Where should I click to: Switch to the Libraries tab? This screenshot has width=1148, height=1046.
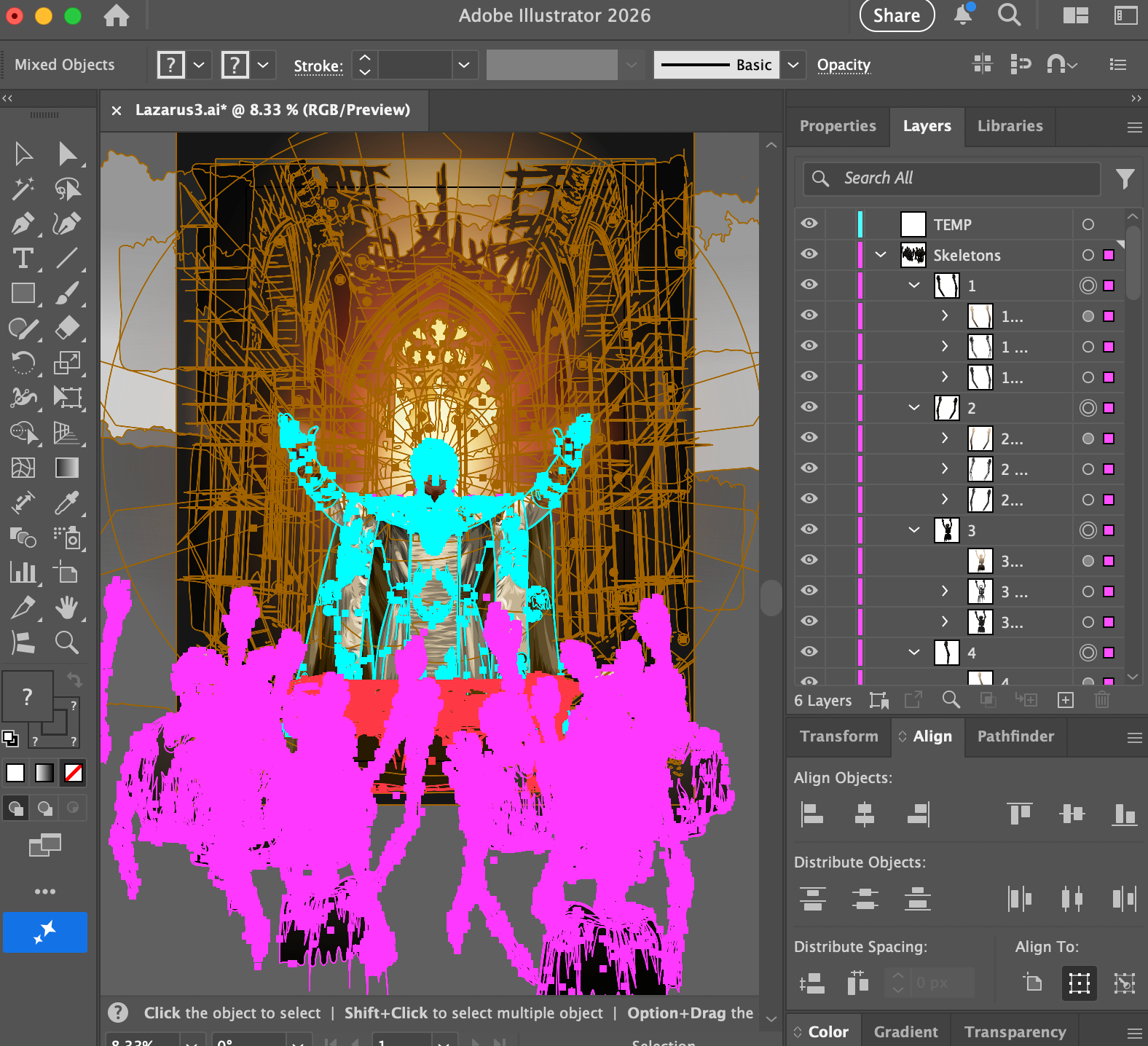[x=1010, y=125]
